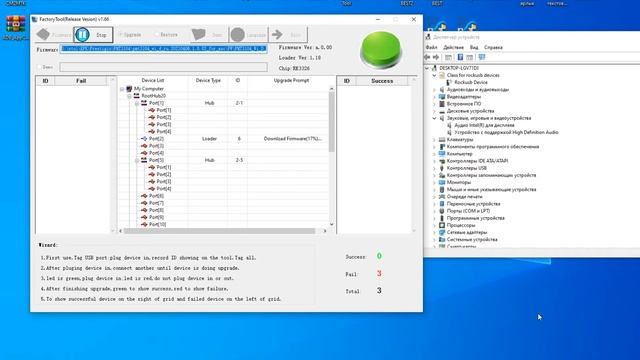
Task: Collapse the My Computer node
Action: [x=122, y=89]
